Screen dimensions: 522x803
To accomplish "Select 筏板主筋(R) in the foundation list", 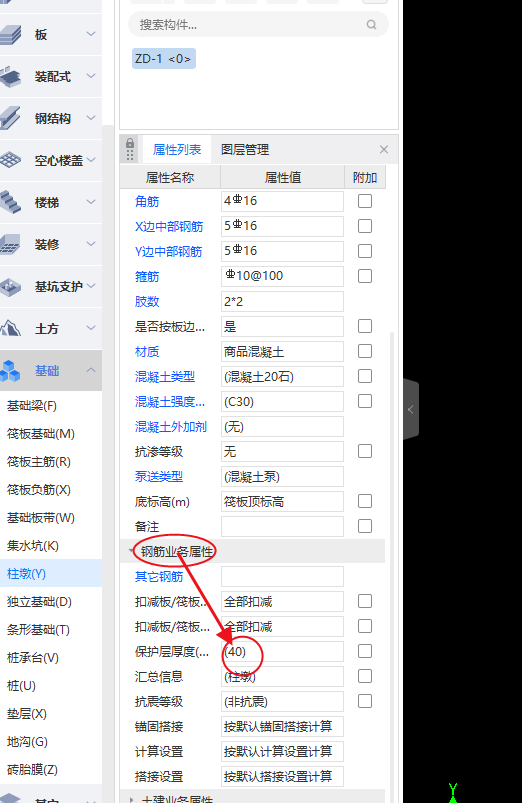I will pyautogui.click(x=38, y=462).
